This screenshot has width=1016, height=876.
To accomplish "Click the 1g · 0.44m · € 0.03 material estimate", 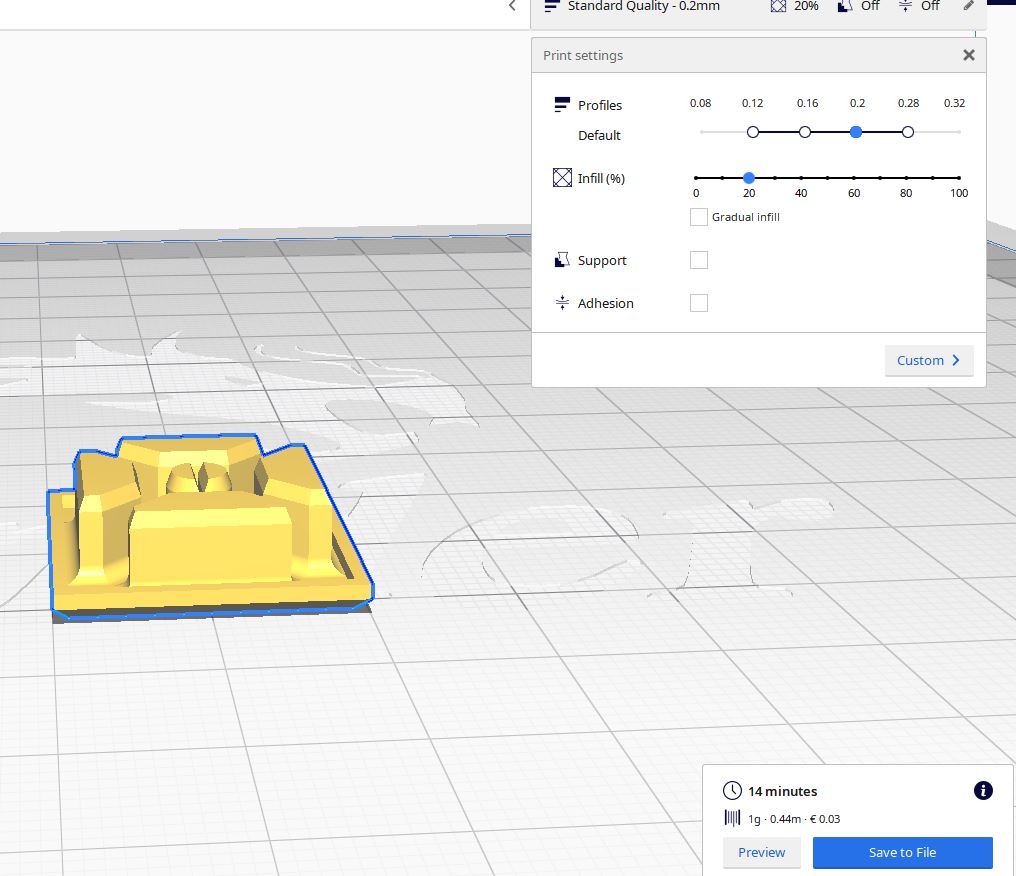I will click(x=794, y=819).
